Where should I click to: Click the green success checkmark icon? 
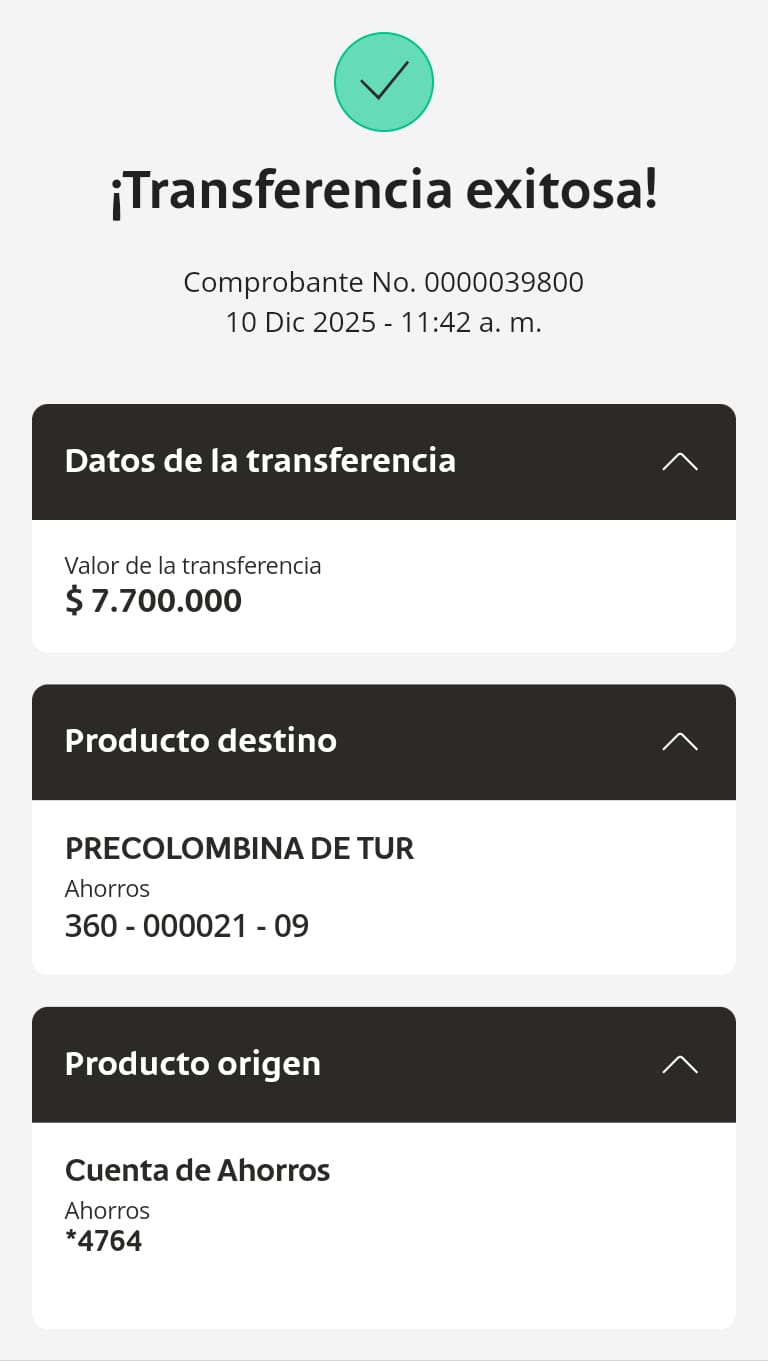click(x=383, y=82)
